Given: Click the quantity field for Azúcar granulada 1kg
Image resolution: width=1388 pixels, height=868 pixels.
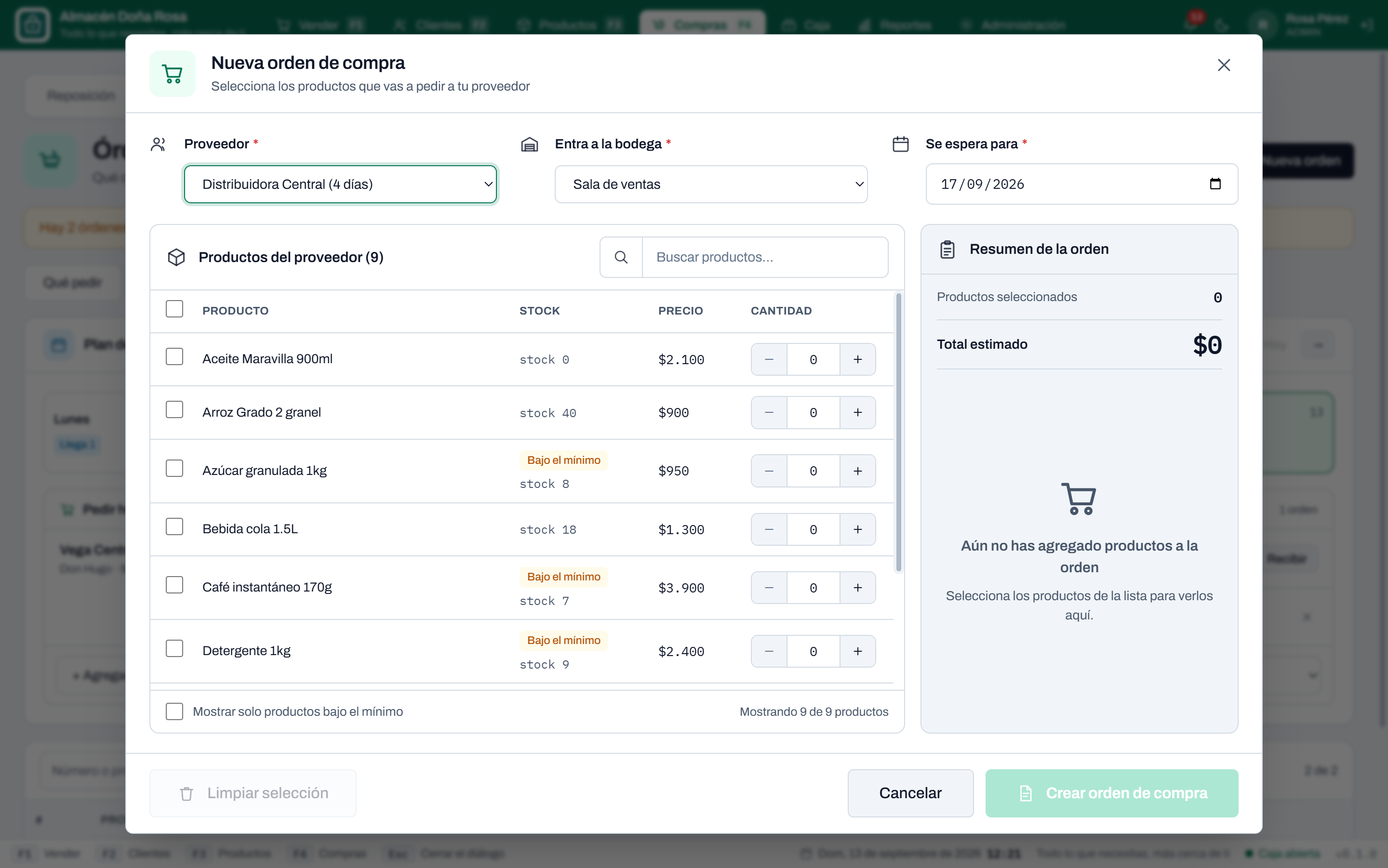Looking at the screenshot, I should tap(813, 471).
